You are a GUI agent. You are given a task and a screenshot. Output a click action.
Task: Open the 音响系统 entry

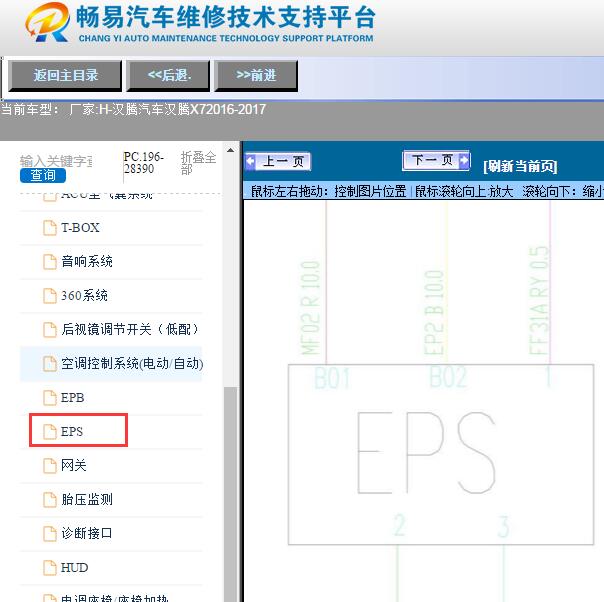click(x=87, y=262)
